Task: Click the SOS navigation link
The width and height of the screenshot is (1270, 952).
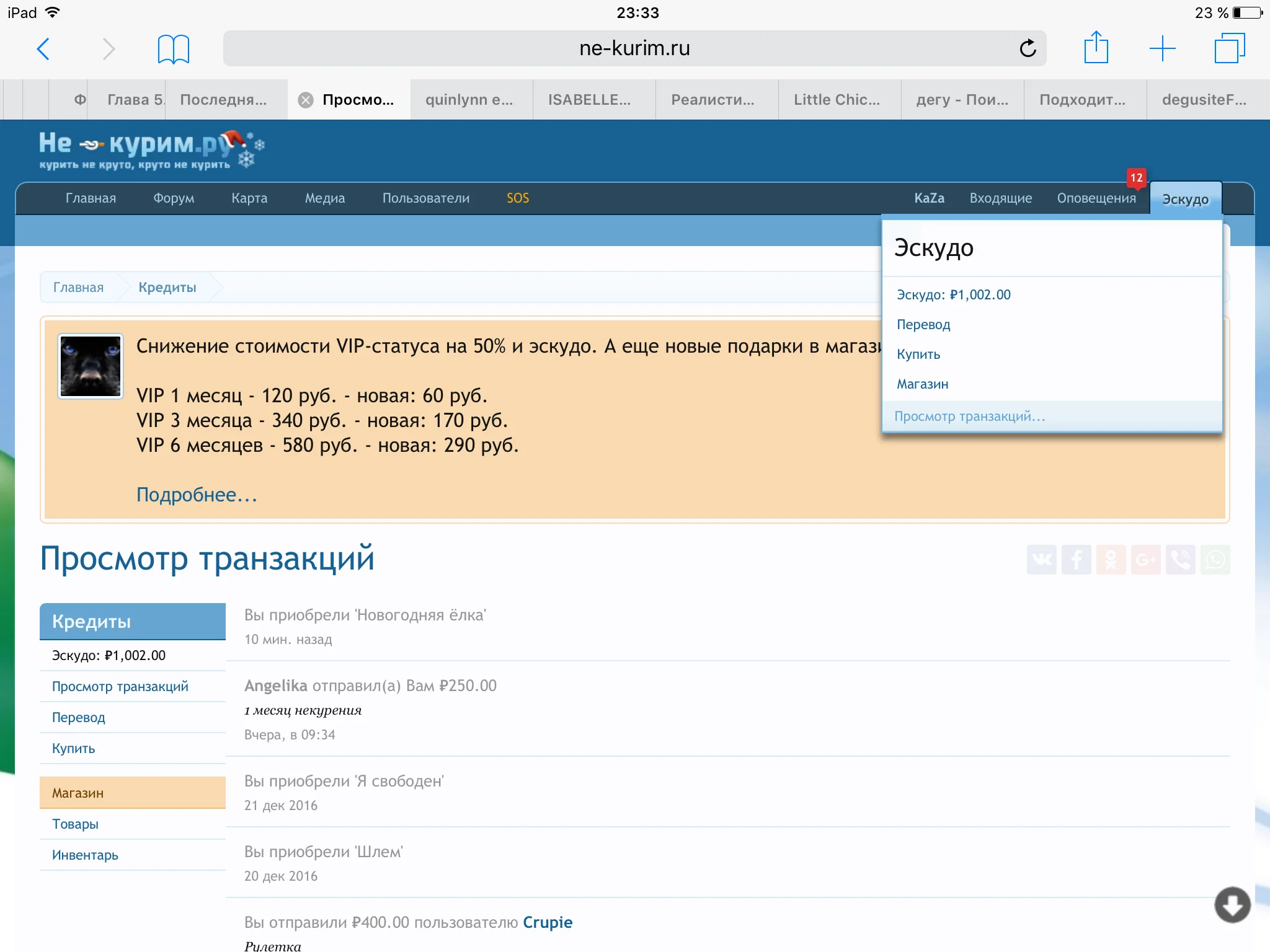Action: click(x=518, y=198)
